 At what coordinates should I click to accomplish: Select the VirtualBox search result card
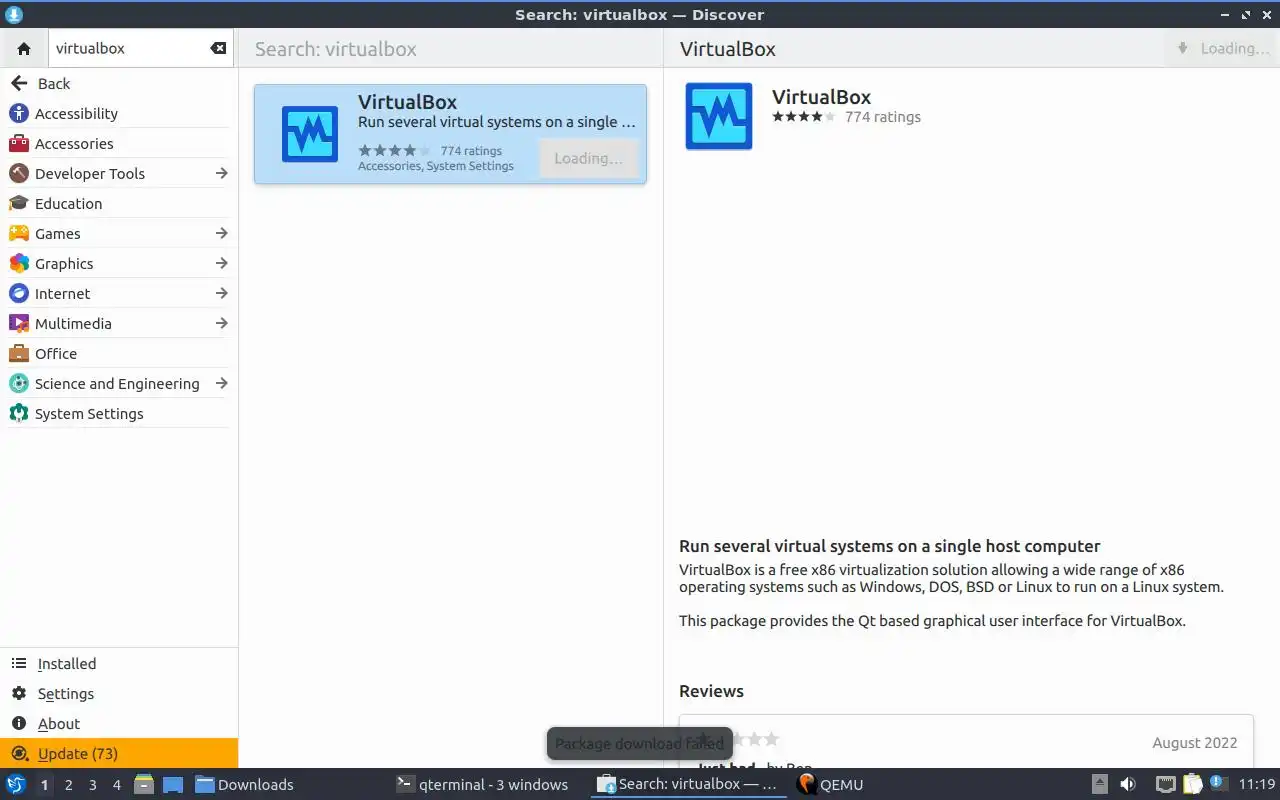450,134
